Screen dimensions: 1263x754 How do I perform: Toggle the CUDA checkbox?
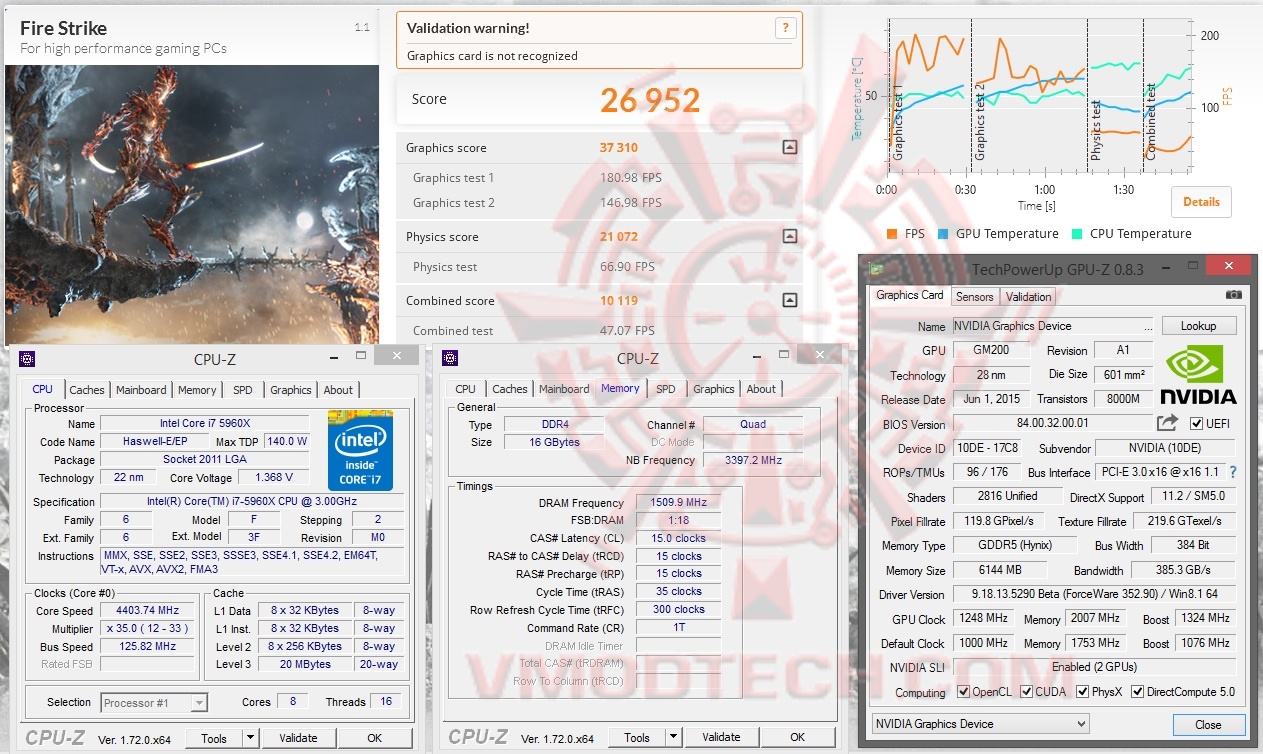point(1028,692)
